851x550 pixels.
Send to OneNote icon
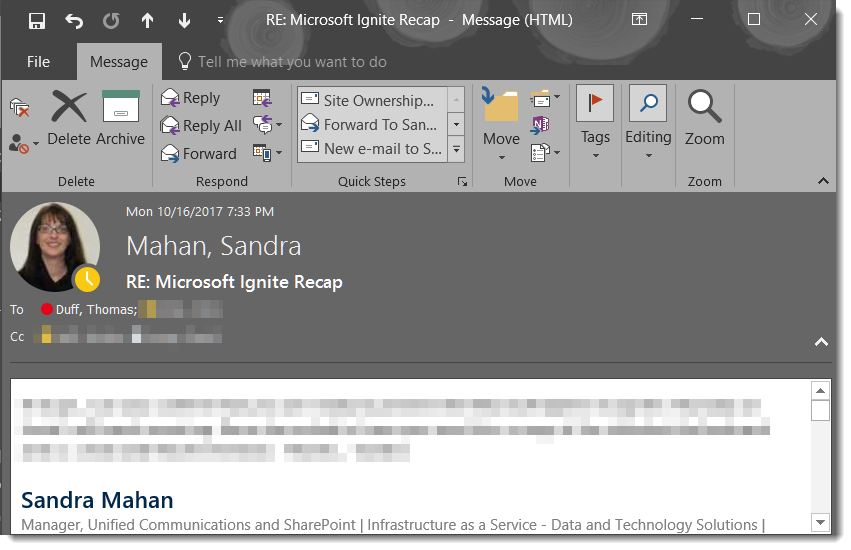click(541, 125)
